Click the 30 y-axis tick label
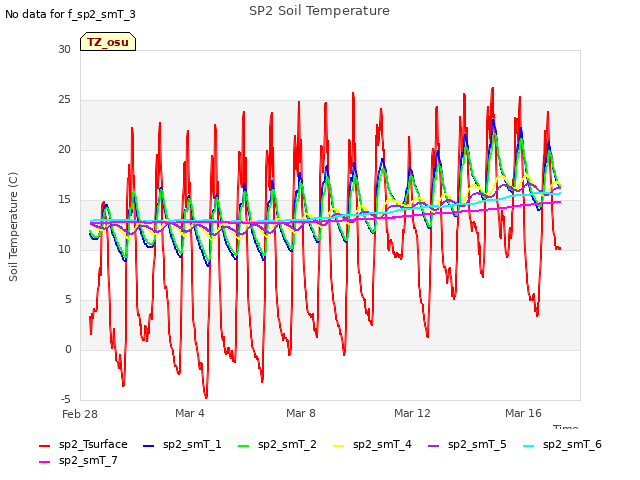Viewport: 640px width, 480px height. 64,49
